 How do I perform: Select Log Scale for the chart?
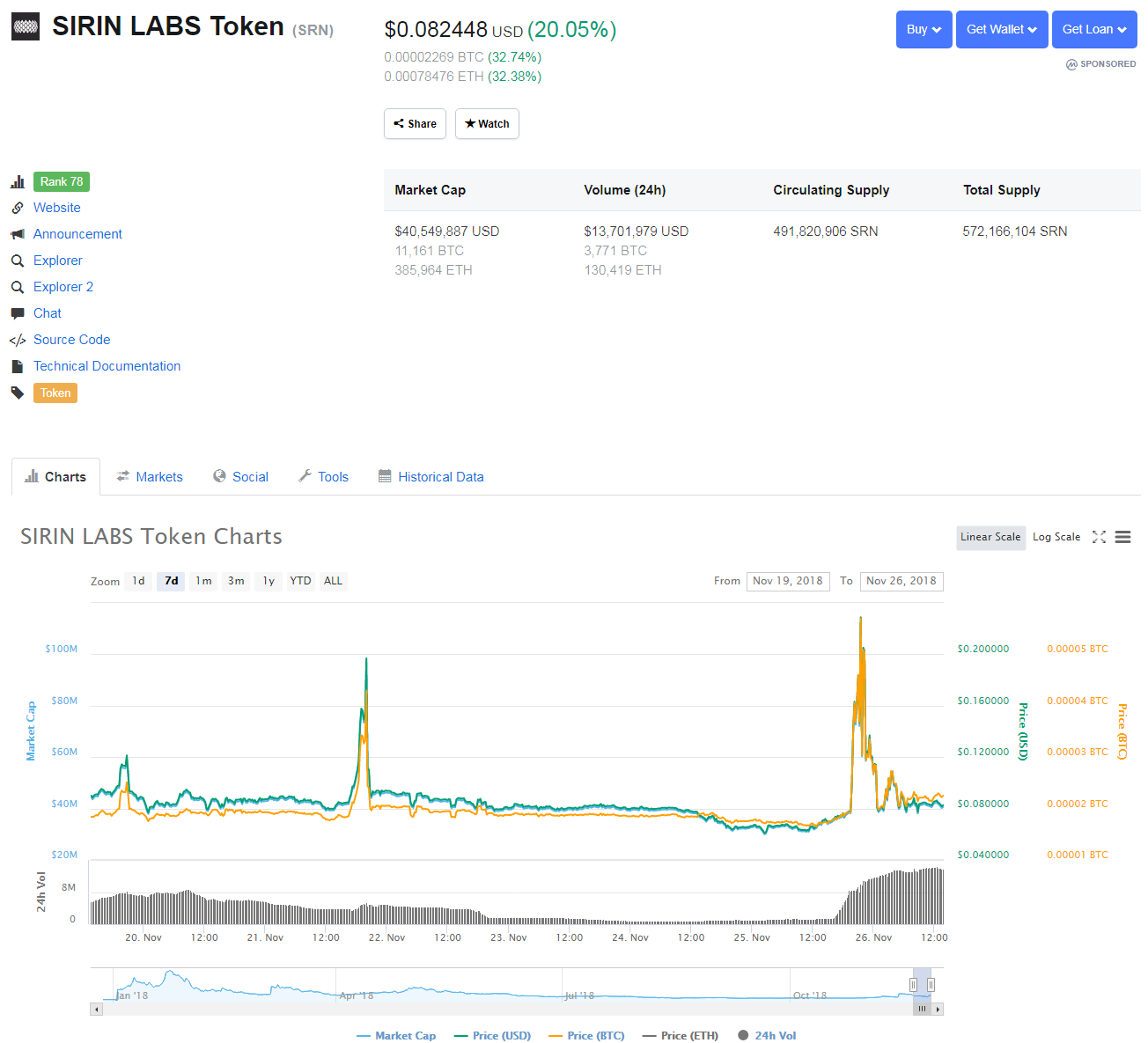(x=1056, y=537)
